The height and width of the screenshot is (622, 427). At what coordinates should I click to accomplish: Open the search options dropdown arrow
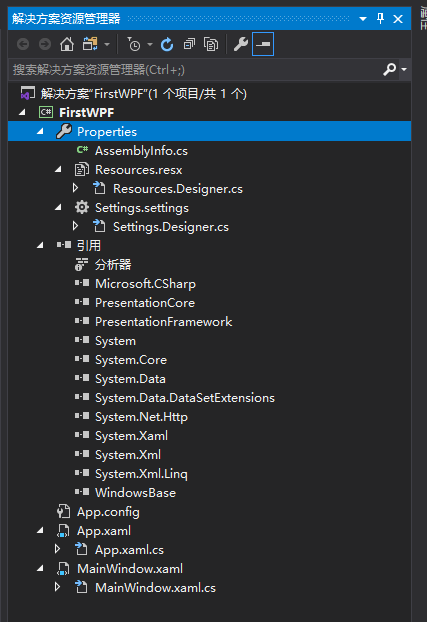tap(404, 69)
